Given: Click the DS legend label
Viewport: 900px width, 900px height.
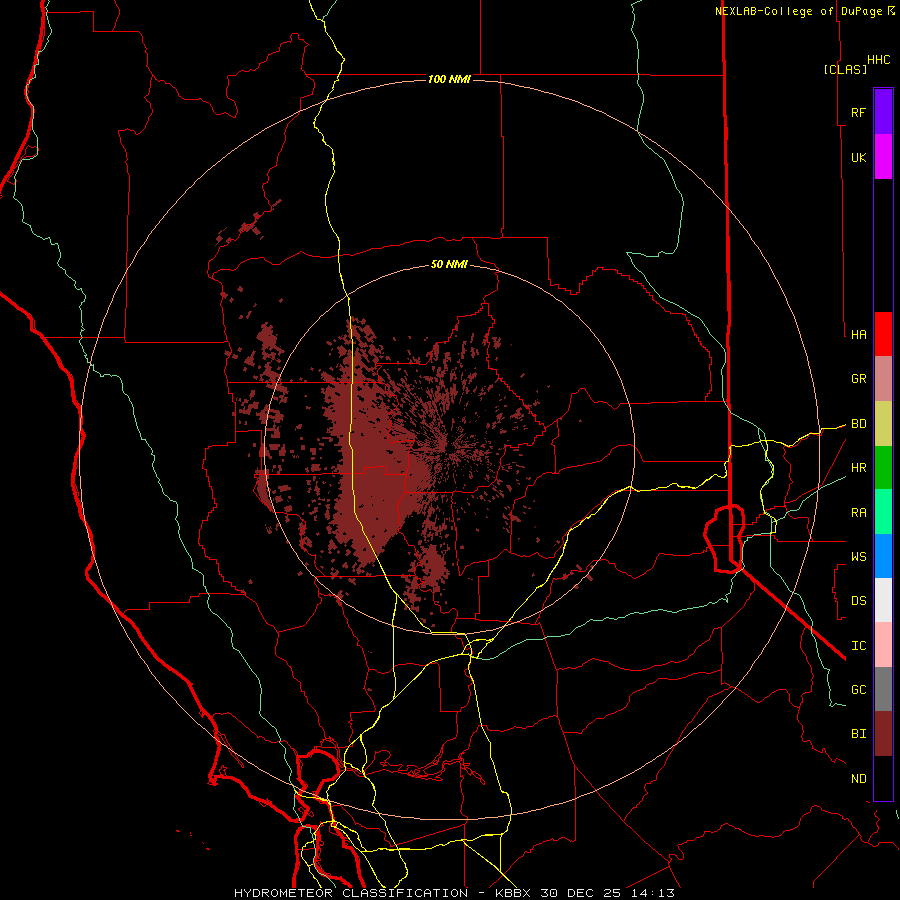Looking at the screenshot, I should point(858,601).
